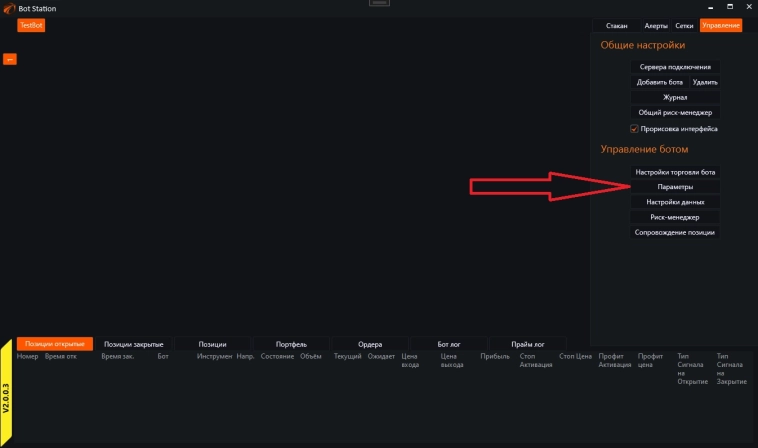Switch to Позиции закрытые tab

(x=133, y=344)
